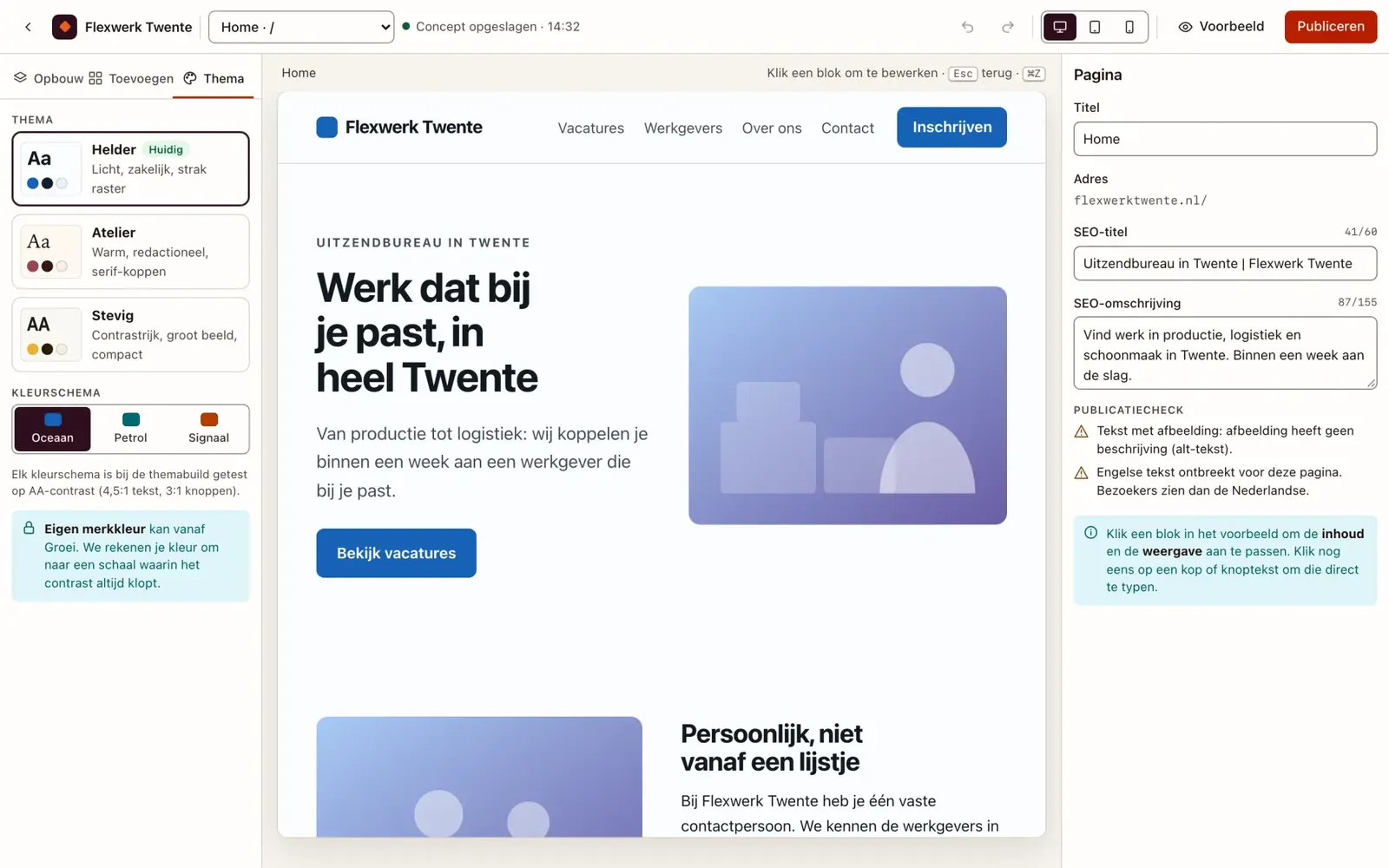Click the lock icon beside Eigen merkkleur
Screen dimensions: 1389x868
[x=29, y=528]
